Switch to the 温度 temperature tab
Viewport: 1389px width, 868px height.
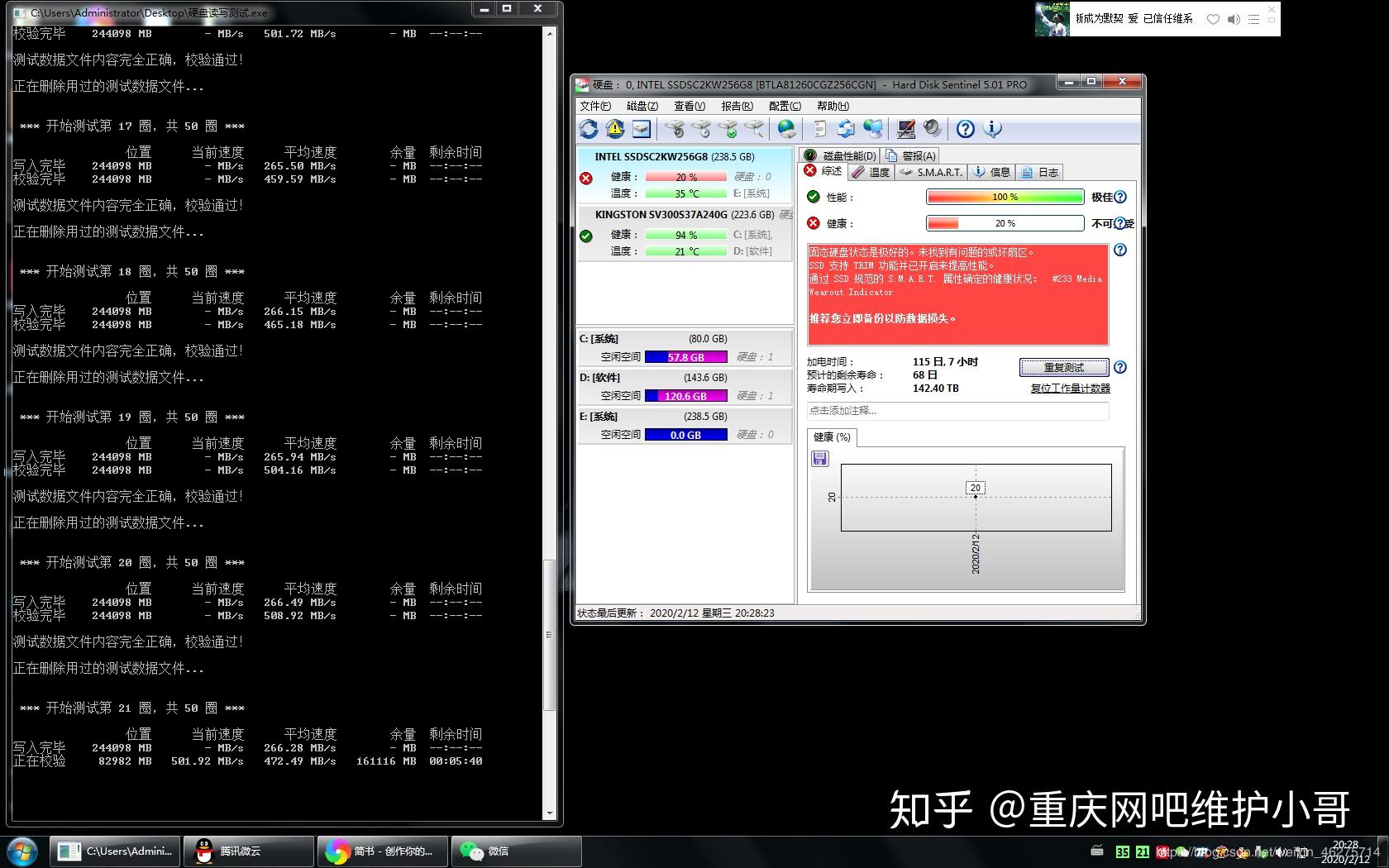tap(871, 172)
